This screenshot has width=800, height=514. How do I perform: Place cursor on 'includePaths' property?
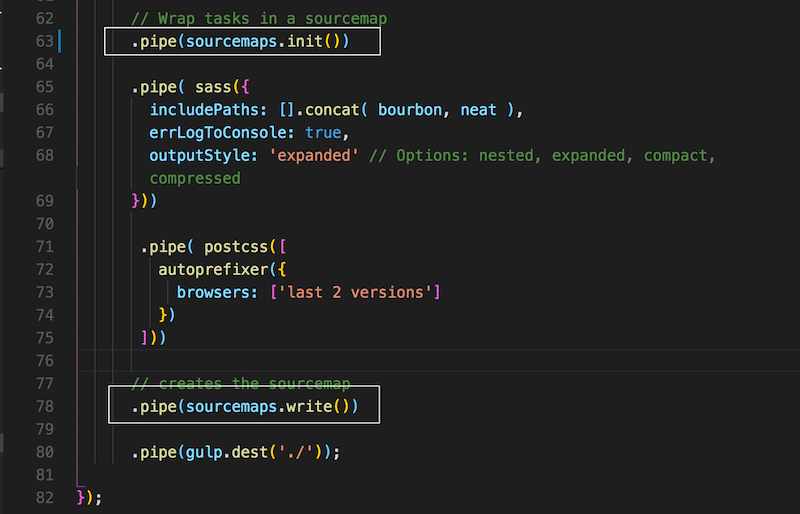click(204, 110)
